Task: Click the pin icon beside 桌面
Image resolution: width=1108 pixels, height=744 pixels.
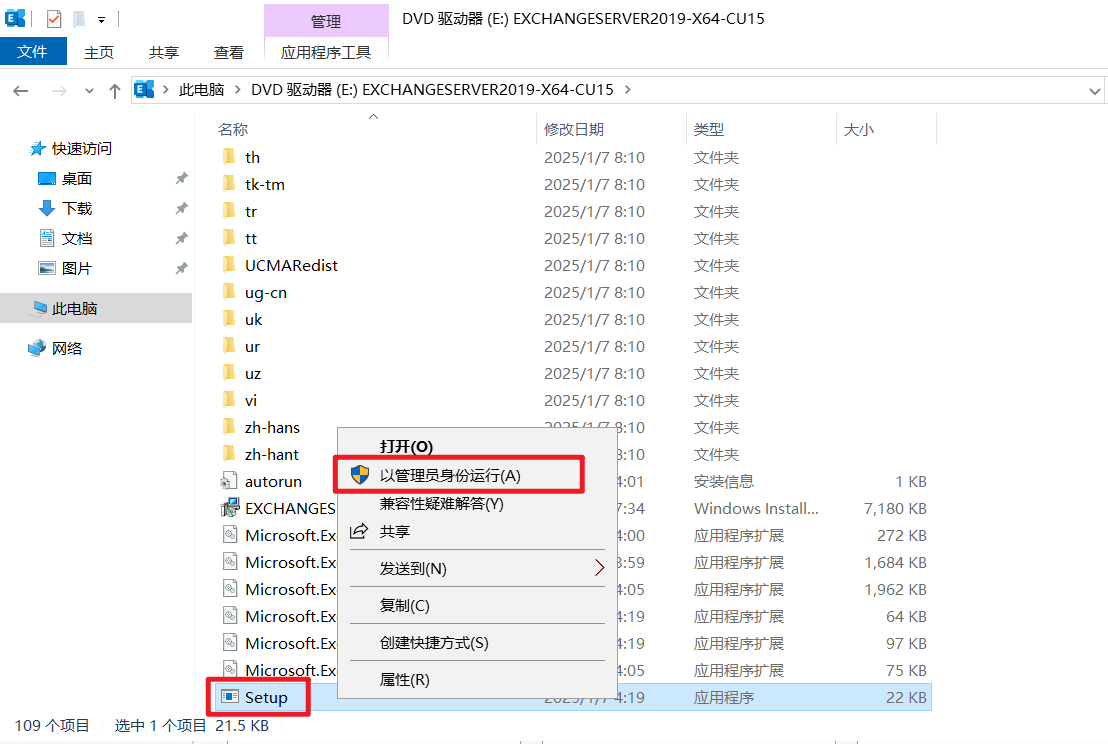Action: (x=182, y=179)
